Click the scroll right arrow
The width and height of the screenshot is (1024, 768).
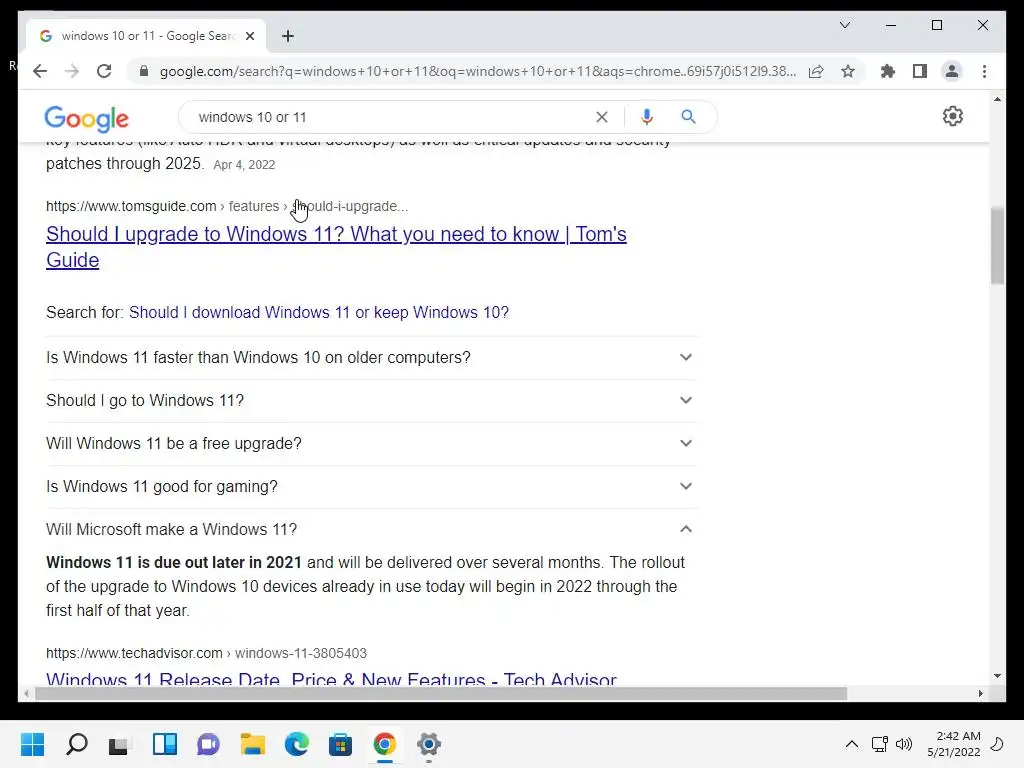point(980,694)
